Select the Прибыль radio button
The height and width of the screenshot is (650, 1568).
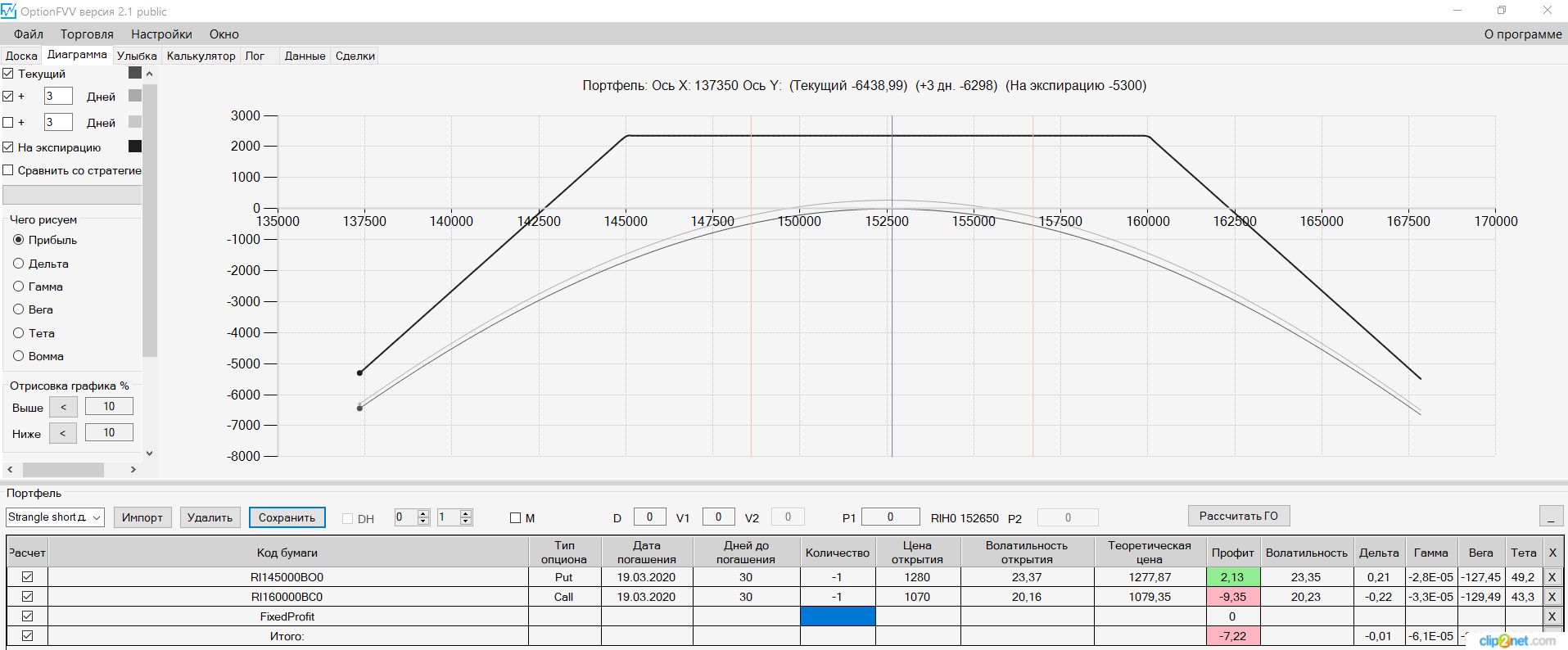coord(18,240)
